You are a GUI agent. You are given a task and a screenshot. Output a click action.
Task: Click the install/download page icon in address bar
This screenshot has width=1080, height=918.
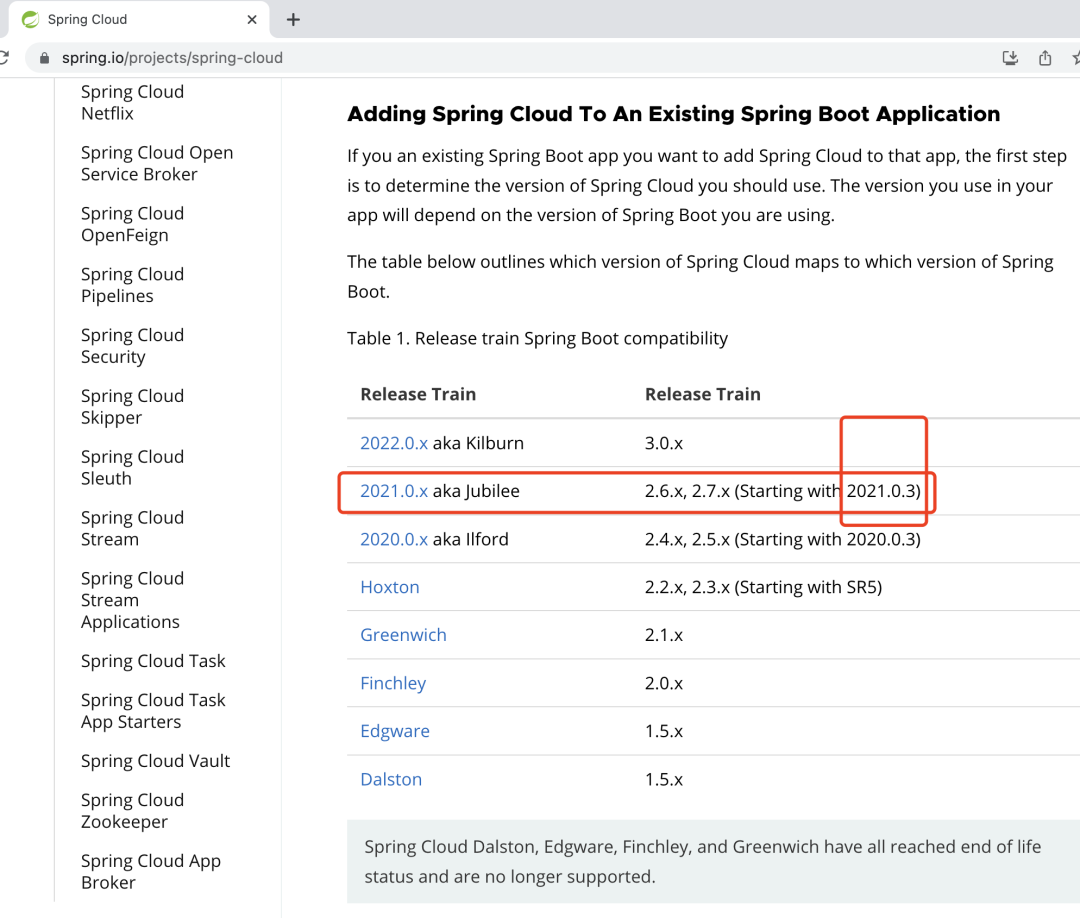pyautogui.click(x=1010, y=58)
